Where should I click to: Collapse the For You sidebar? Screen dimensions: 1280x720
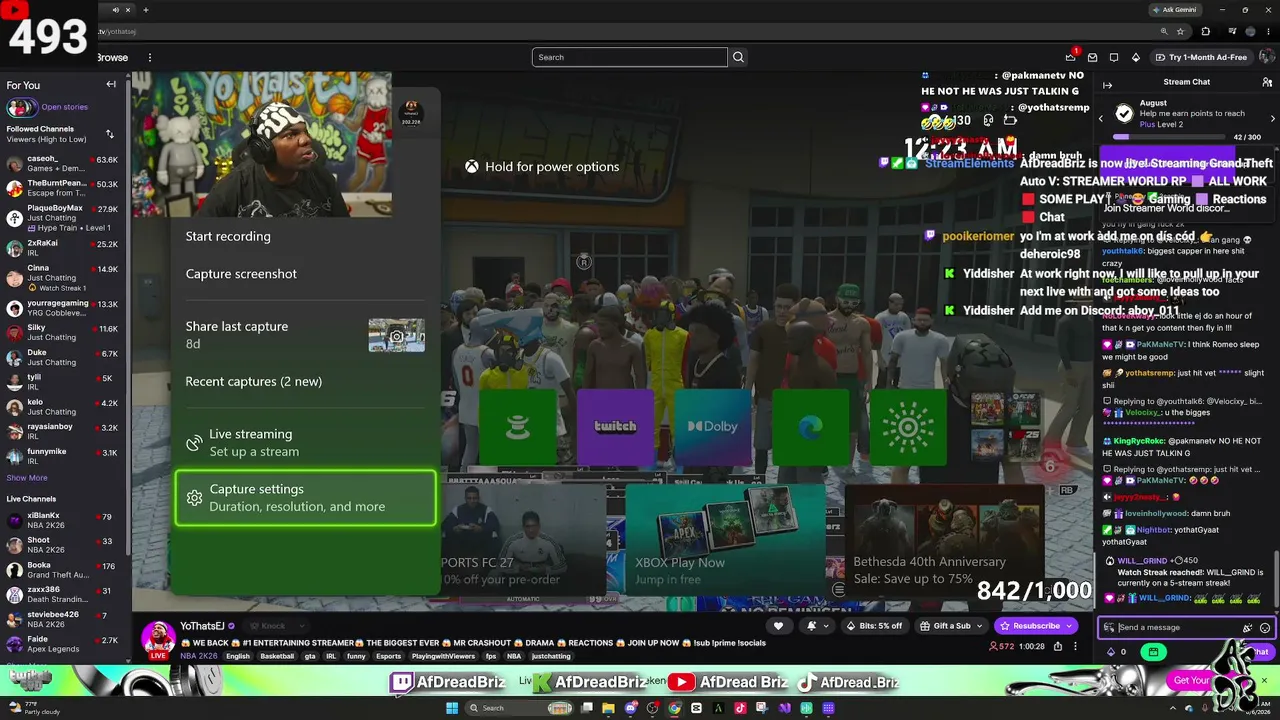pyautogui.click(x=111, y=85)
